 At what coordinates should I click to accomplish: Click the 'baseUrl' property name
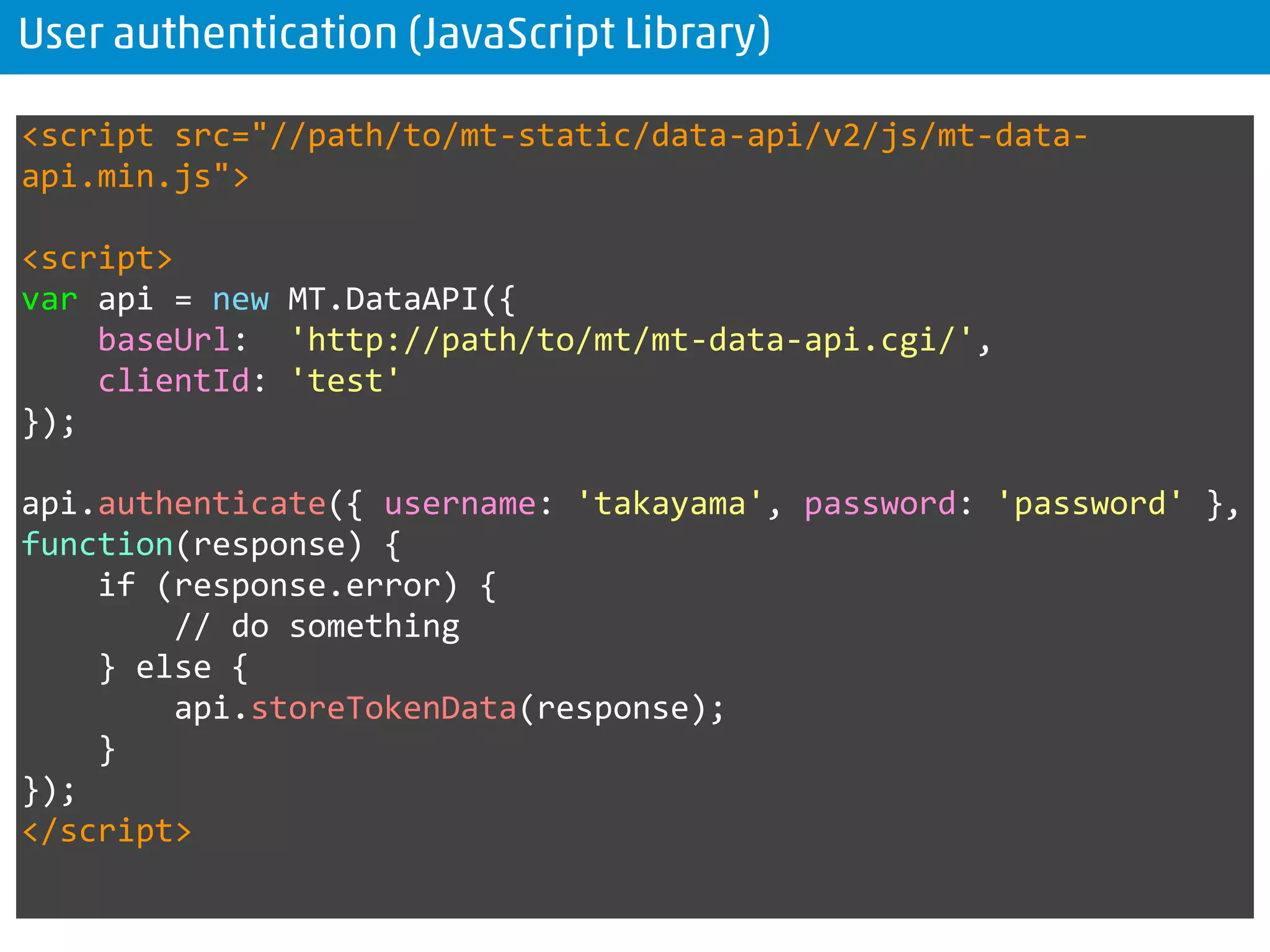pyautogui.click(x=164, y=340)
